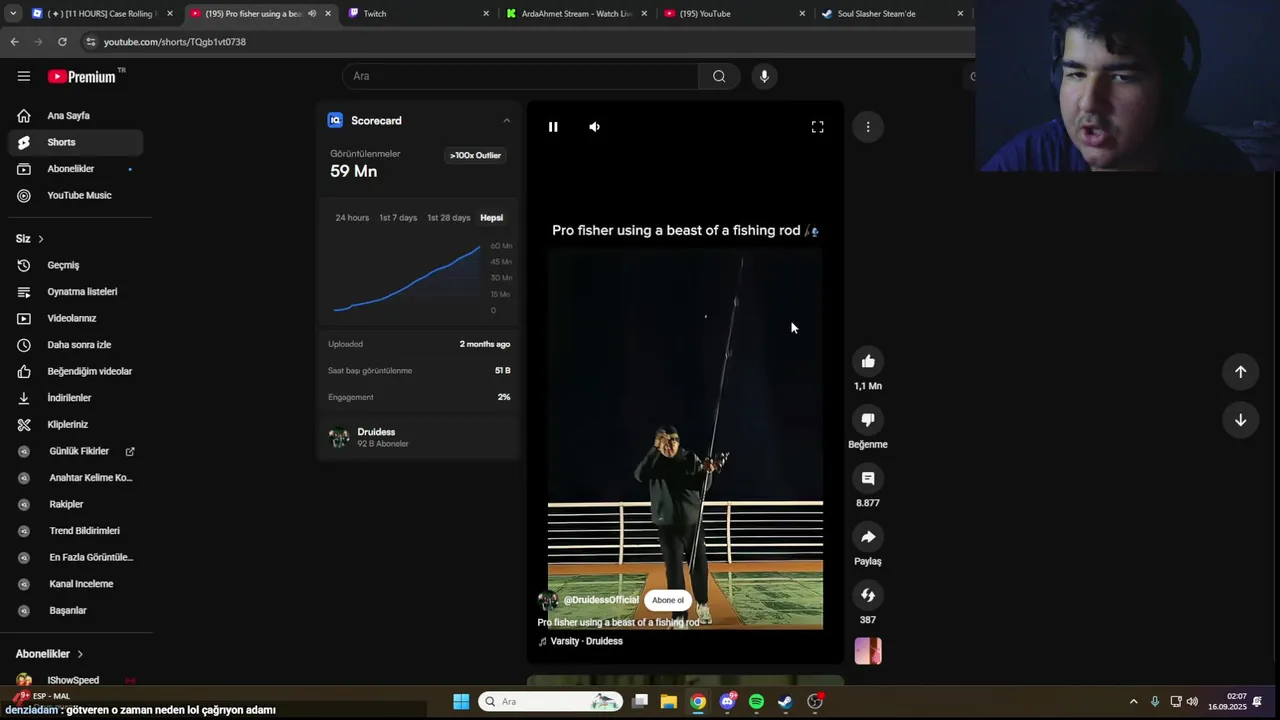The width and height of the screenshot is (1280, 720).
Task: Open the three-dot more options menu
Action: tap(868, 127)
